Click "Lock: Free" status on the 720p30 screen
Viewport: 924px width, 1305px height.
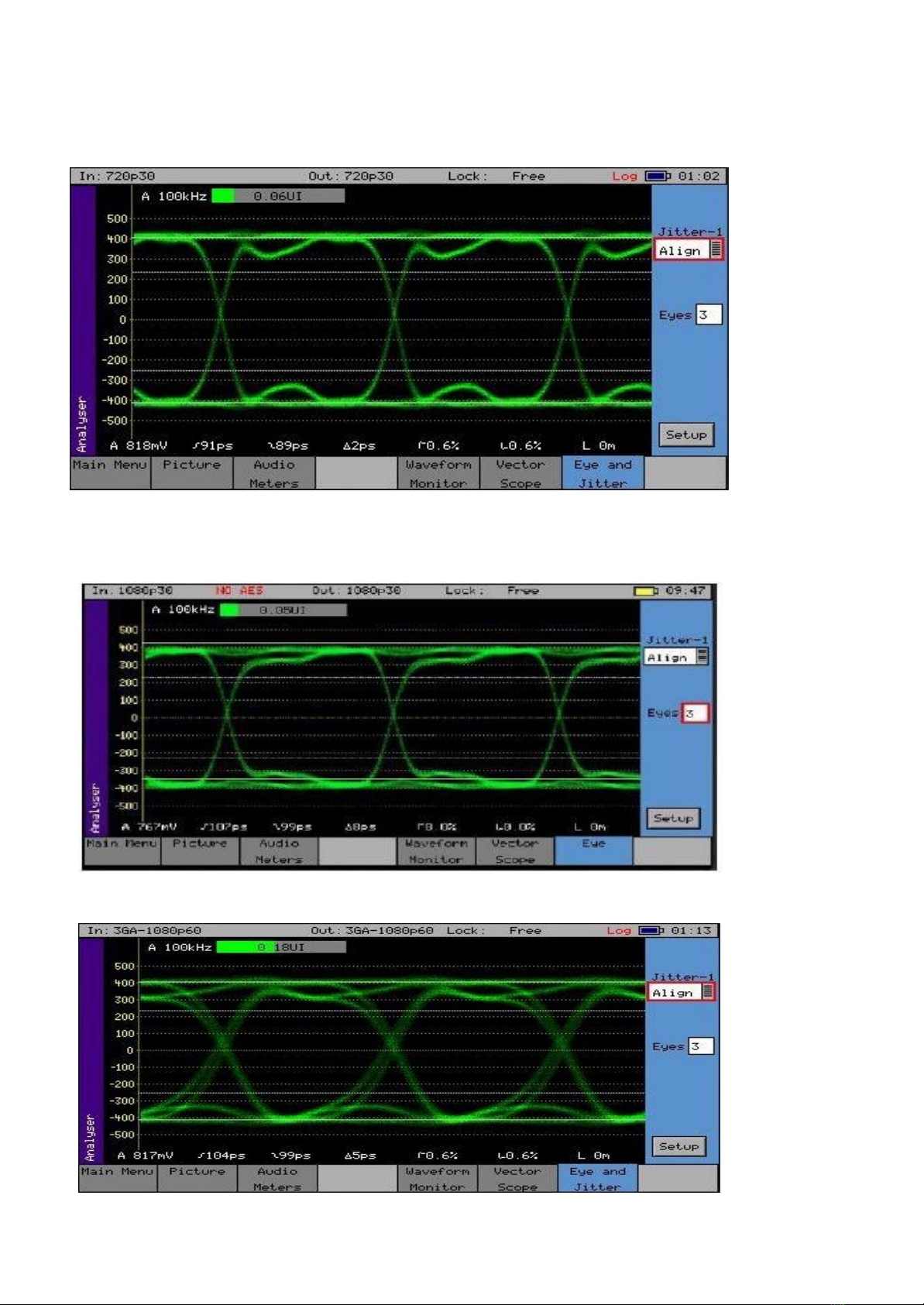[x=496, y=176]
